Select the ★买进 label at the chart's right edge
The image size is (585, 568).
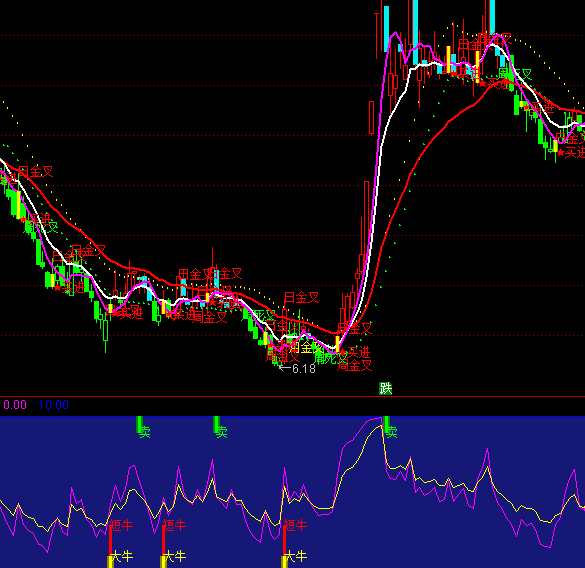pyautogui.click(x=571, y=152)
